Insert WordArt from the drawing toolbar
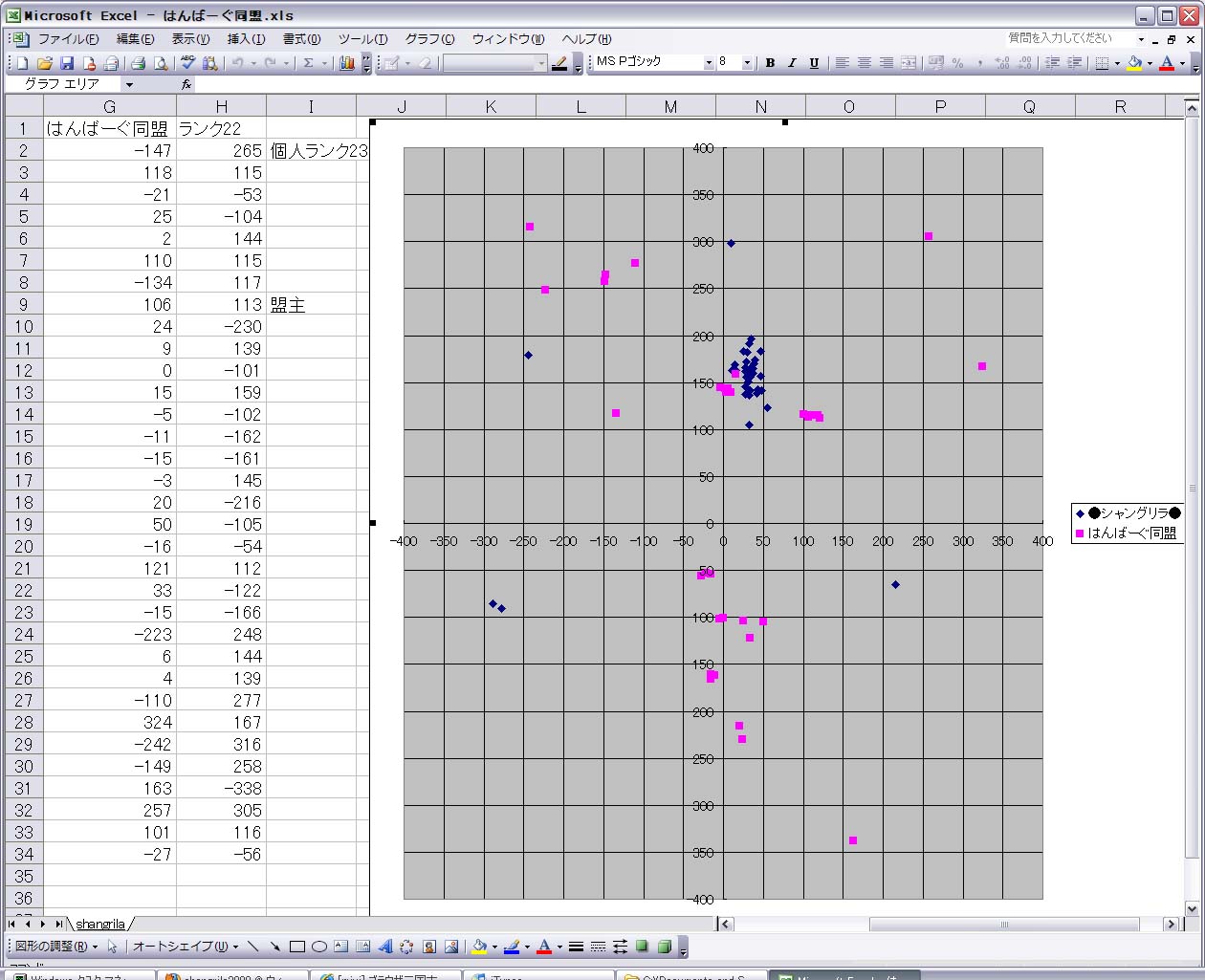The width and height of the screenshot is (1205, 980). (x=385, y=947)
